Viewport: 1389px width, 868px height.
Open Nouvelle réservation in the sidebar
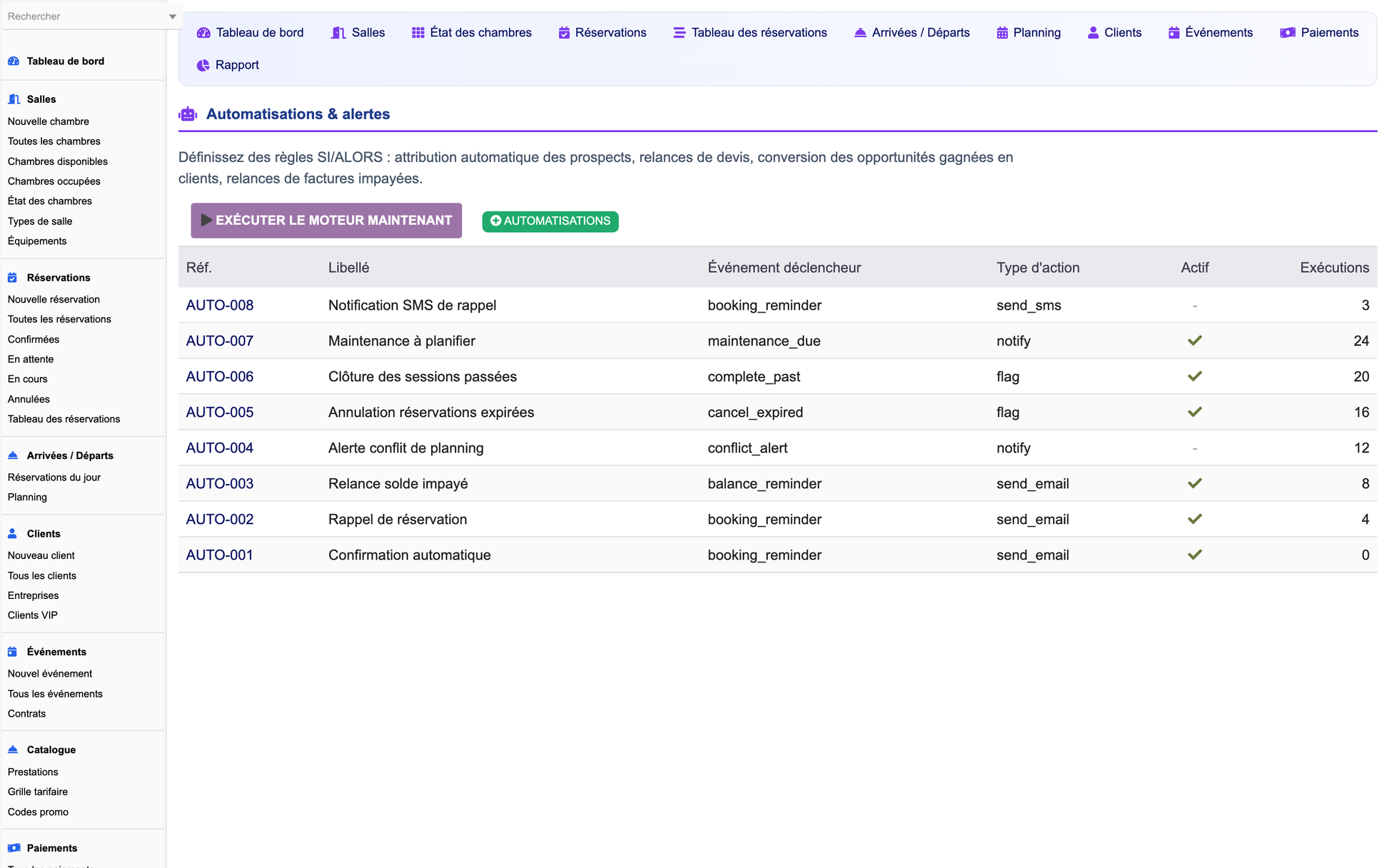[x=54, y=299]
